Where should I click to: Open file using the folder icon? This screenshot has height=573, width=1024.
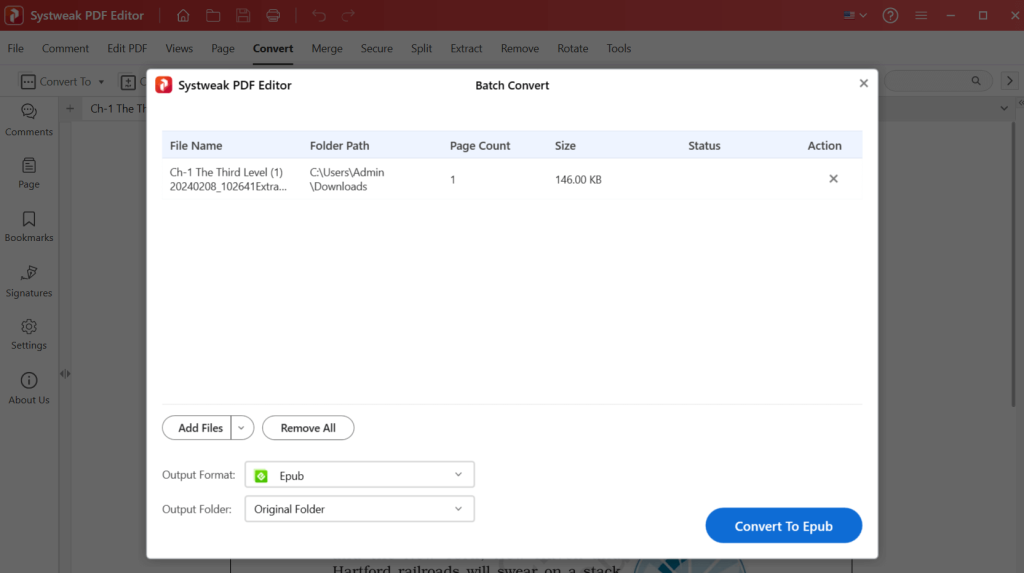click(213, 15)
